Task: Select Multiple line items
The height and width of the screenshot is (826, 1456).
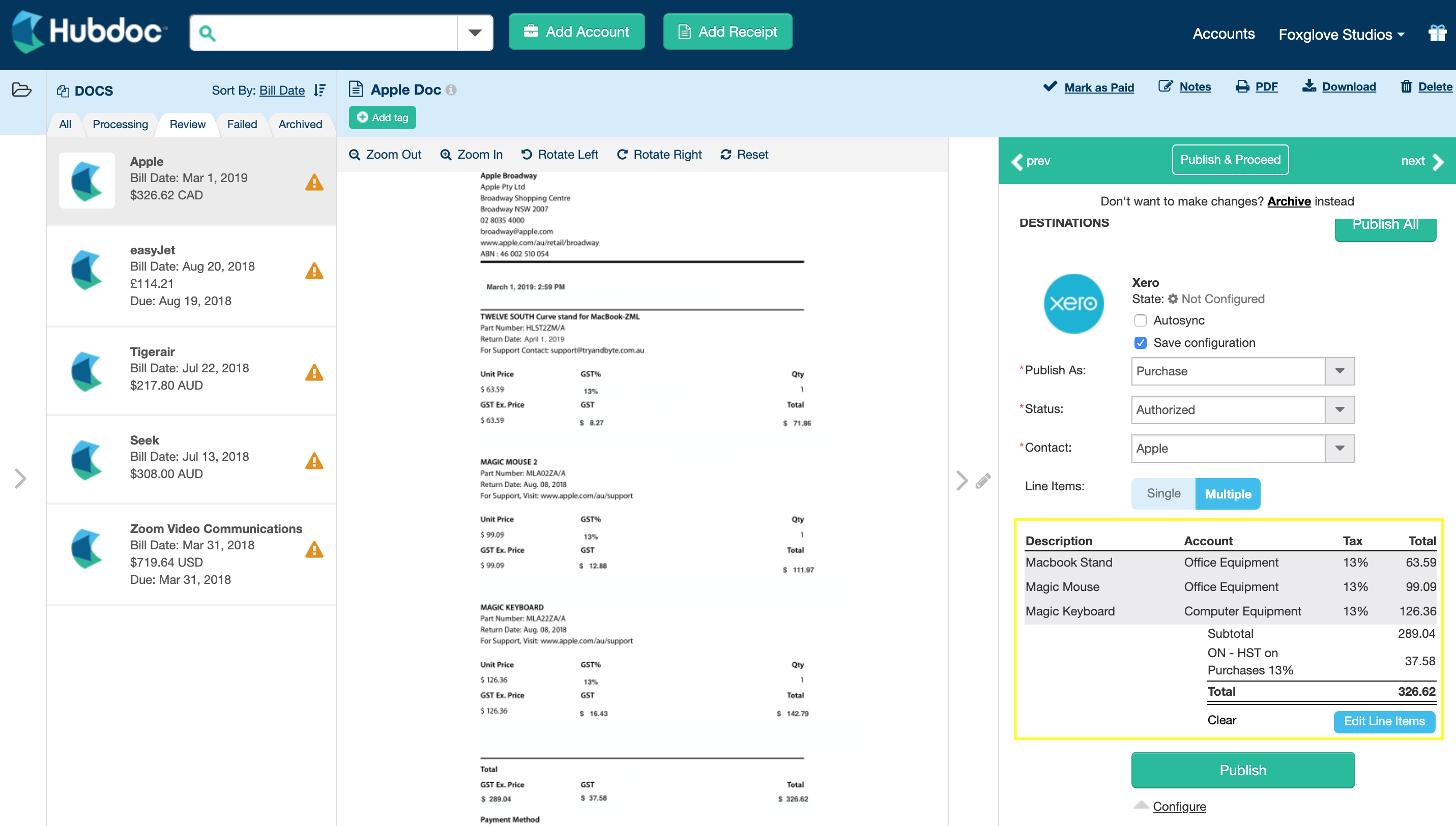Action: point(1228,493)
